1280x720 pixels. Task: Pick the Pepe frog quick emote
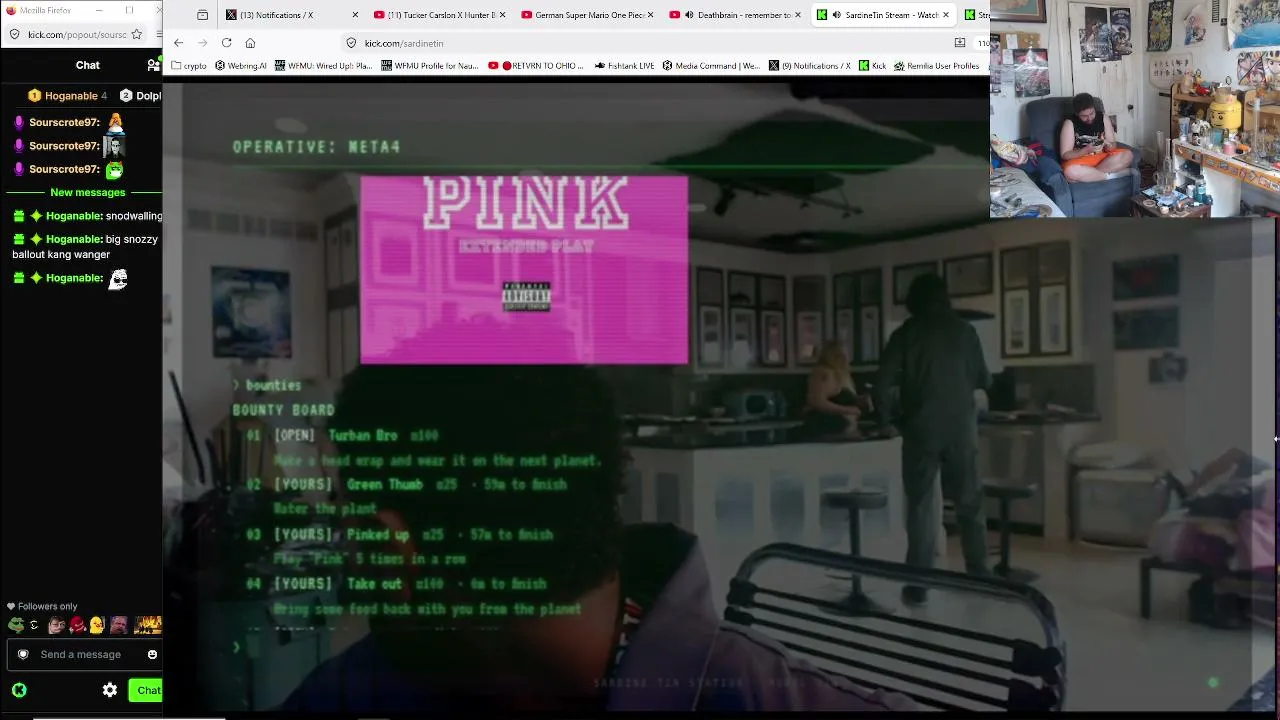(16, 625)
